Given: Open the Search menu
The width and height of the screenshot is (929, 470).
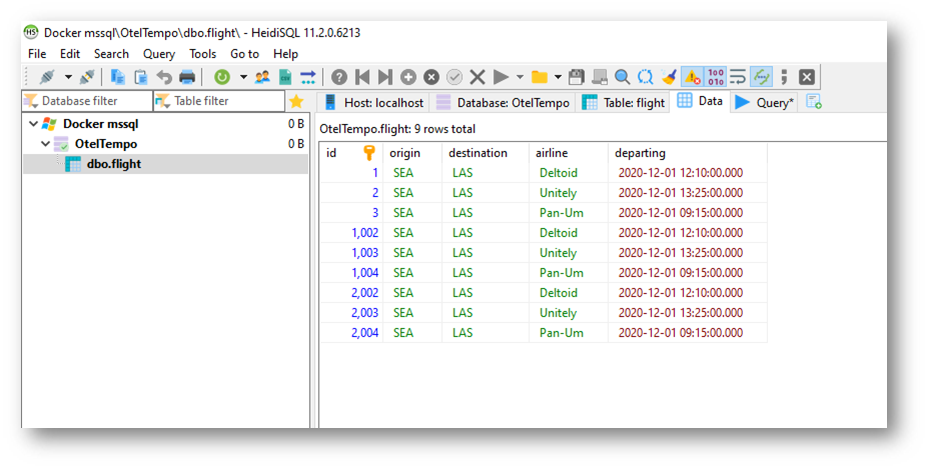Looking at the screenshot, I should pos(111,54).
